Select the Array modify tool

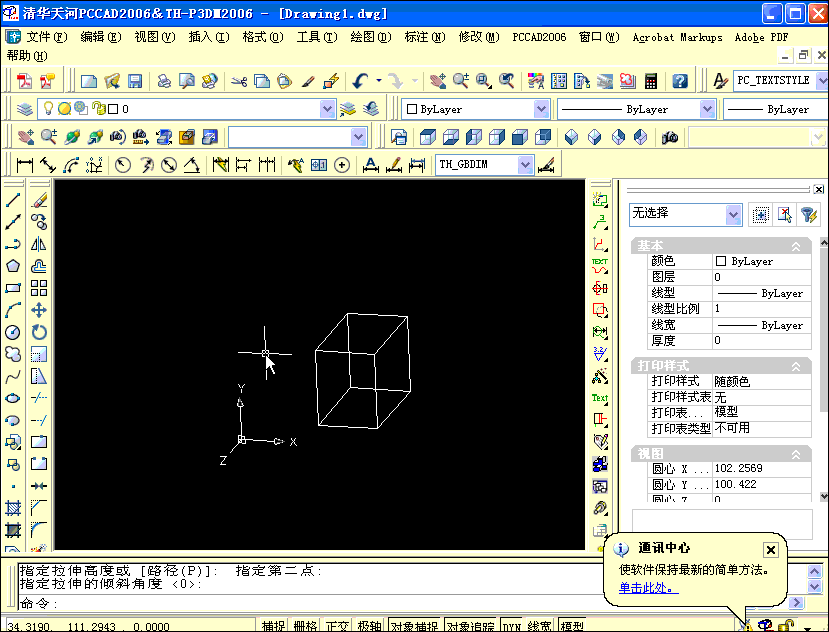(39, 288)
